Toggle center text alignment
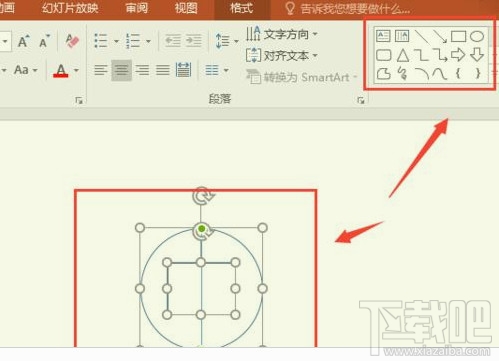 tap(121, 70)
